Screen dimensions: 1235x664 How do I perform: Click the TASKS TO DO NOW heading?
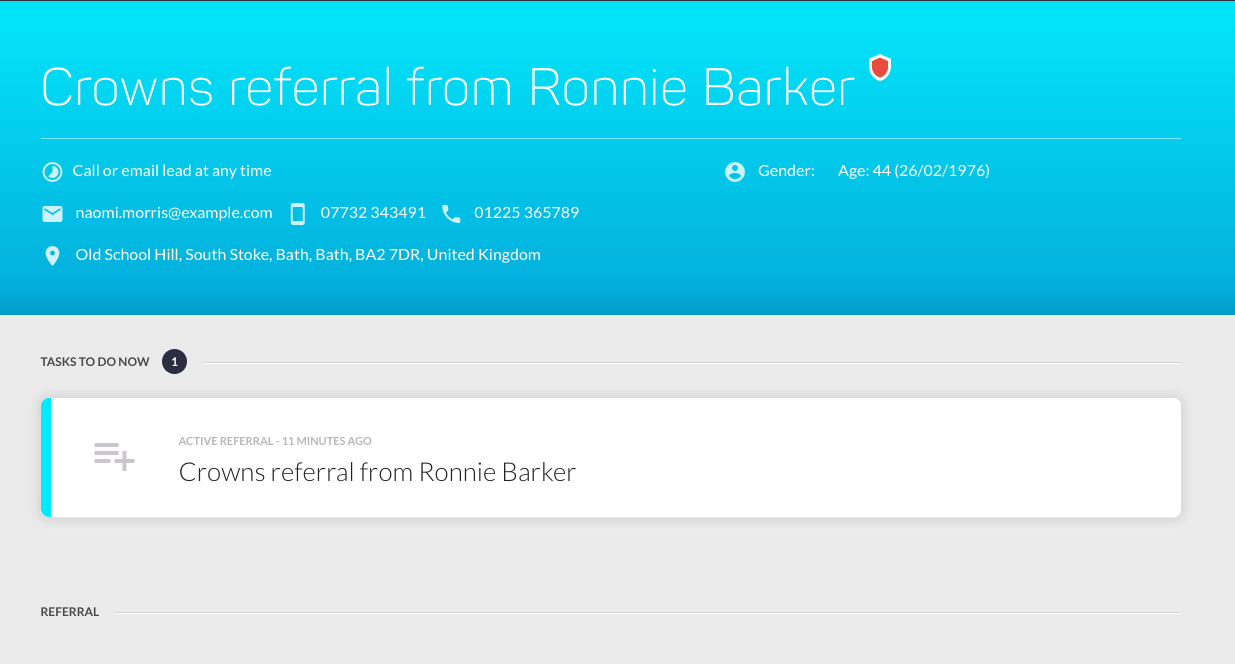pos(95,362)
